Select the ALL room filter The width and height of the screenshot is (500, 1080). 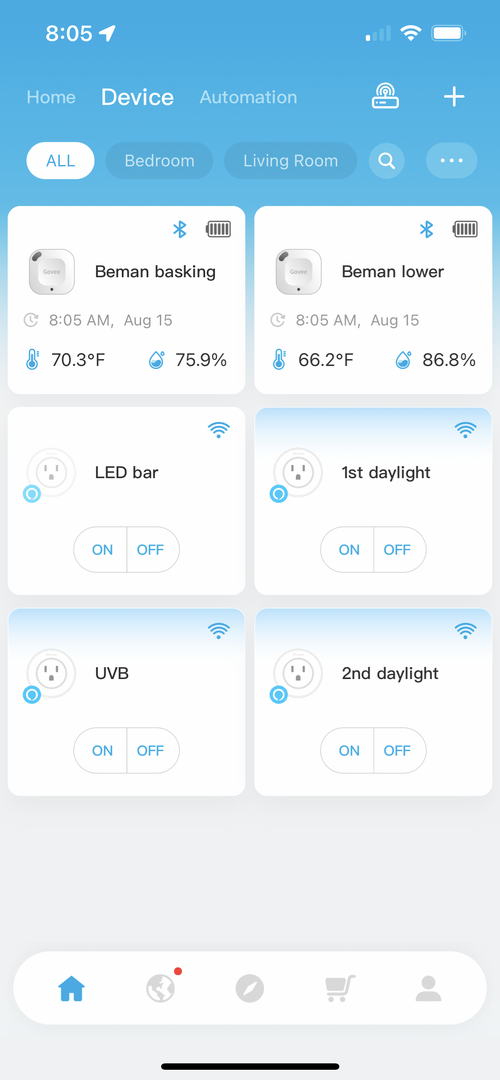tap(61, 161)
